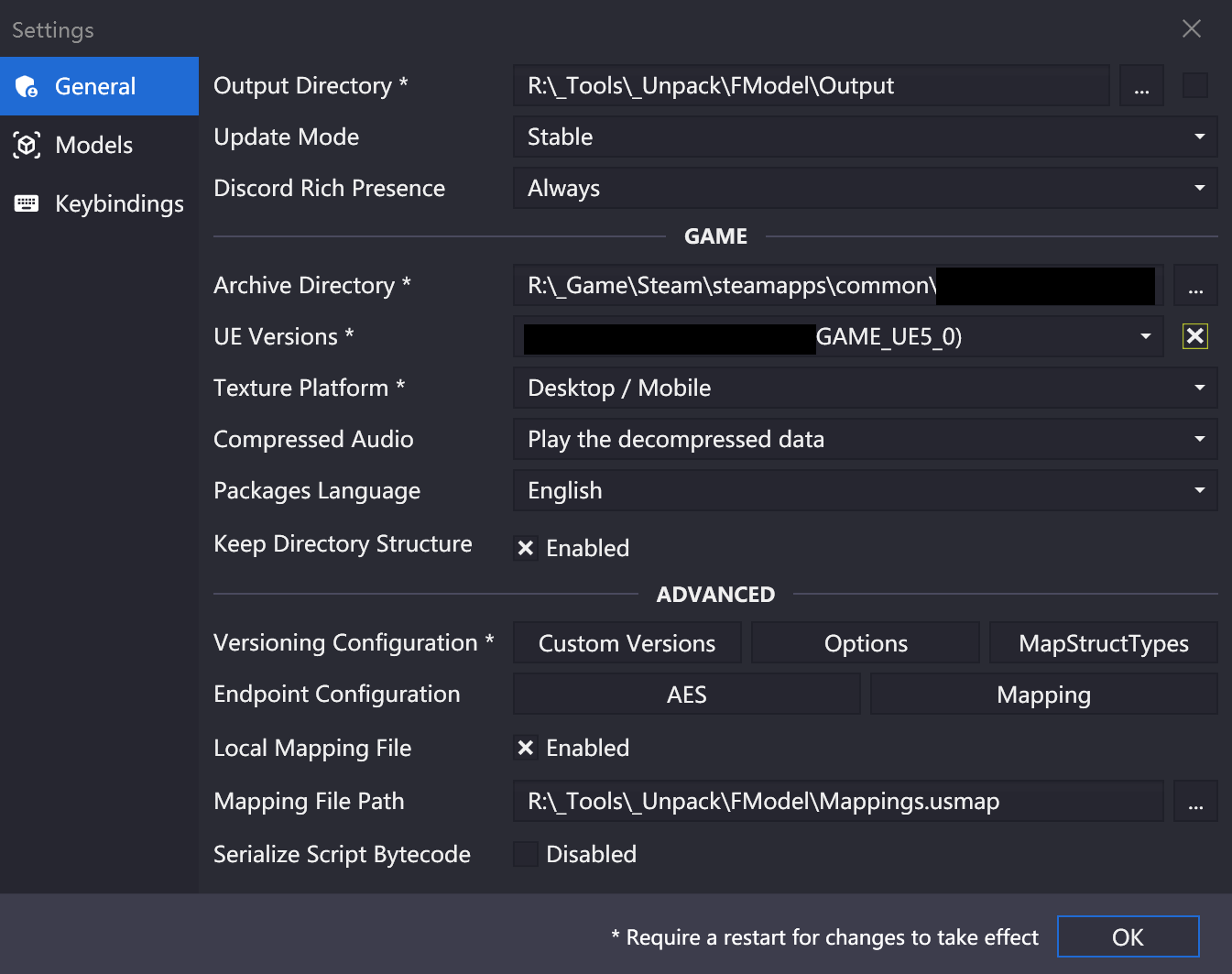
Task: Close the Settings window
Action: (x=1191, y=29)
